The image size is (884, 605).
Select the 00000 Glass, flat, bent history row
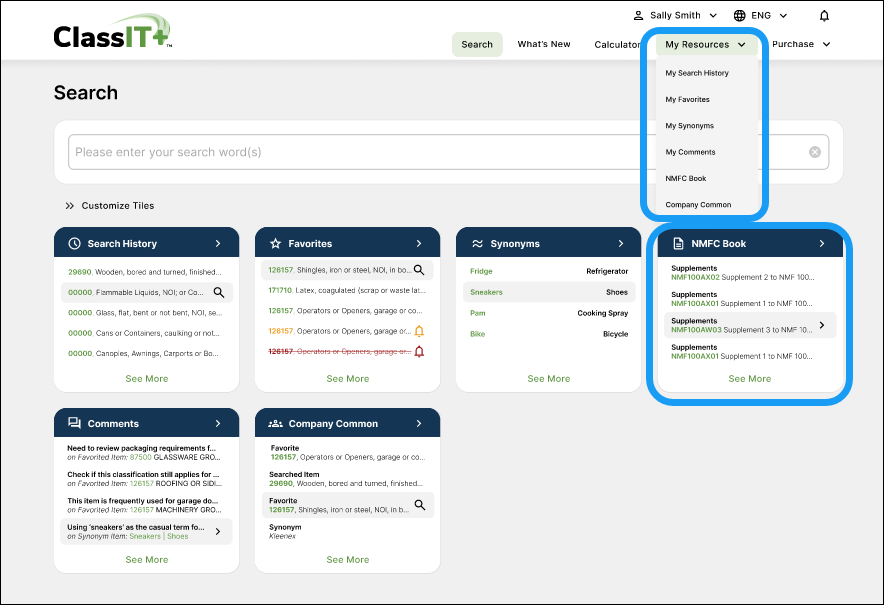pyautogui.click(x=146, y=313)
